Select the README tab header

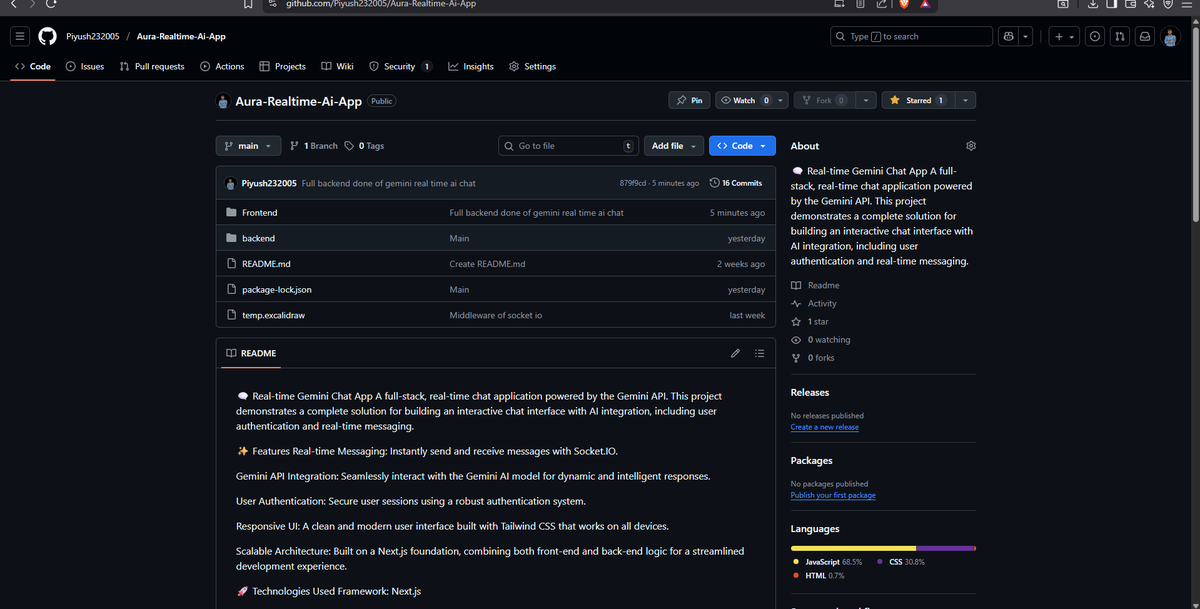click(x=251, y=353)
